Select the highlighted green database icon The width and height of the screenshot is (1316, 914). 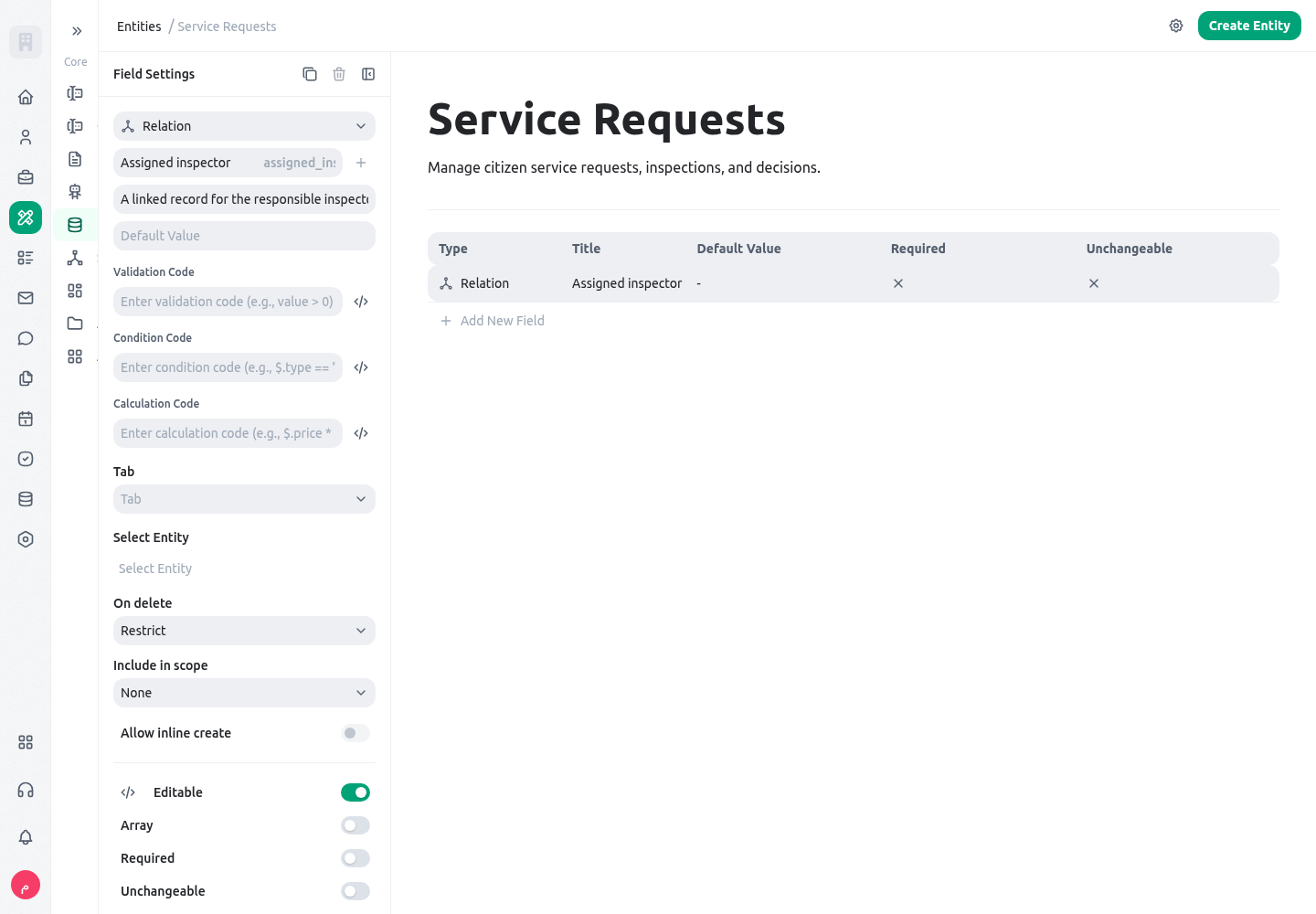click(x=75, y=225)
